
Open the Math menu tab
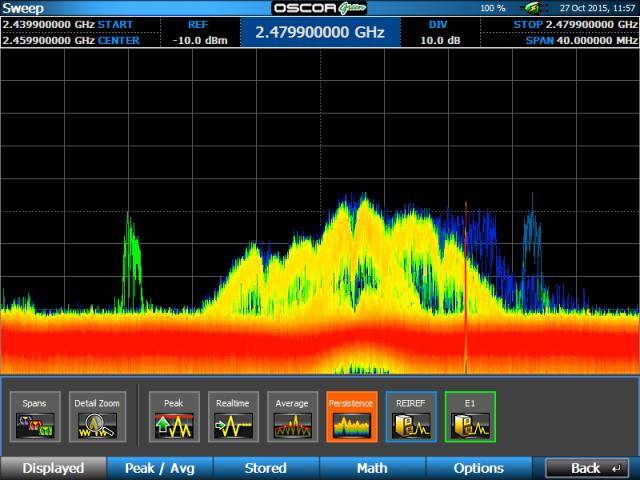click(372, 468)
